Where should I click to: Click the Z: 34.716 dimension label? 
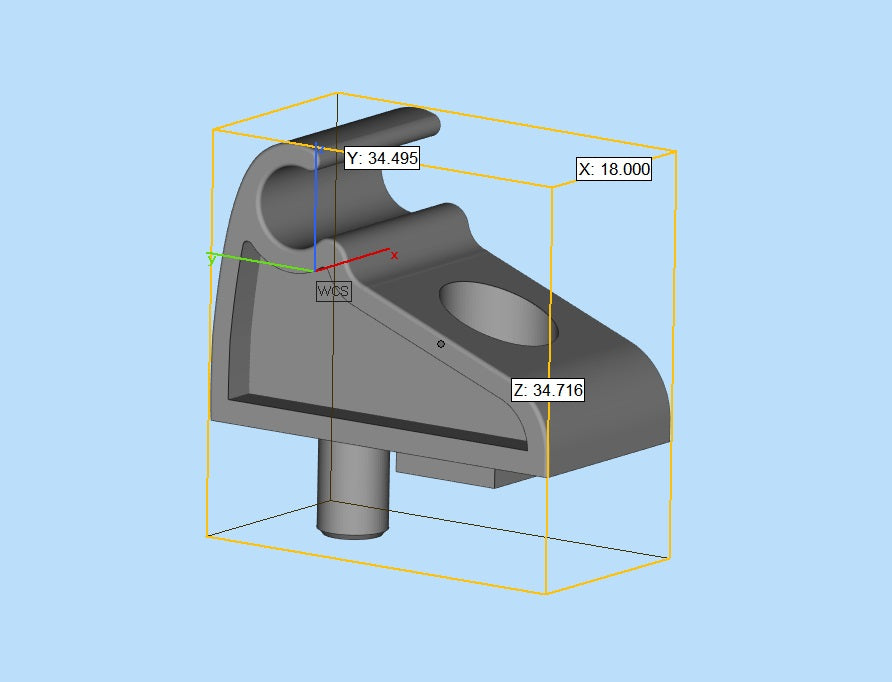coord(547,390)
